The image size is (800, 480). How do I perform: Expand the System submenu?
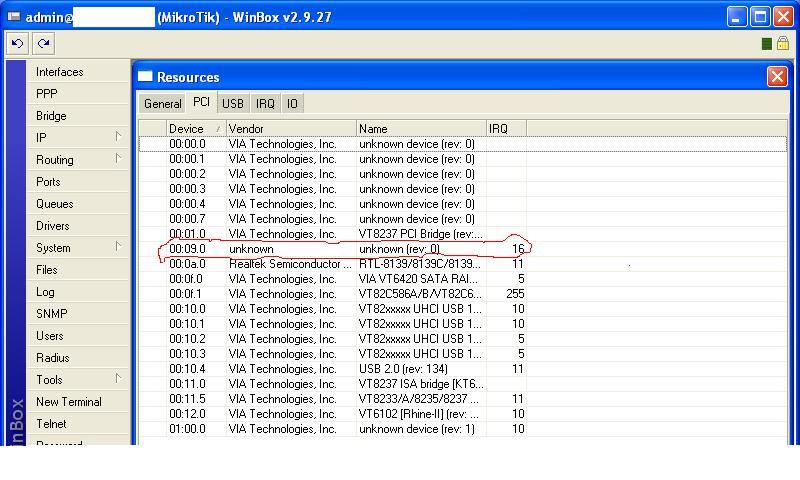(x=117, y=247)
